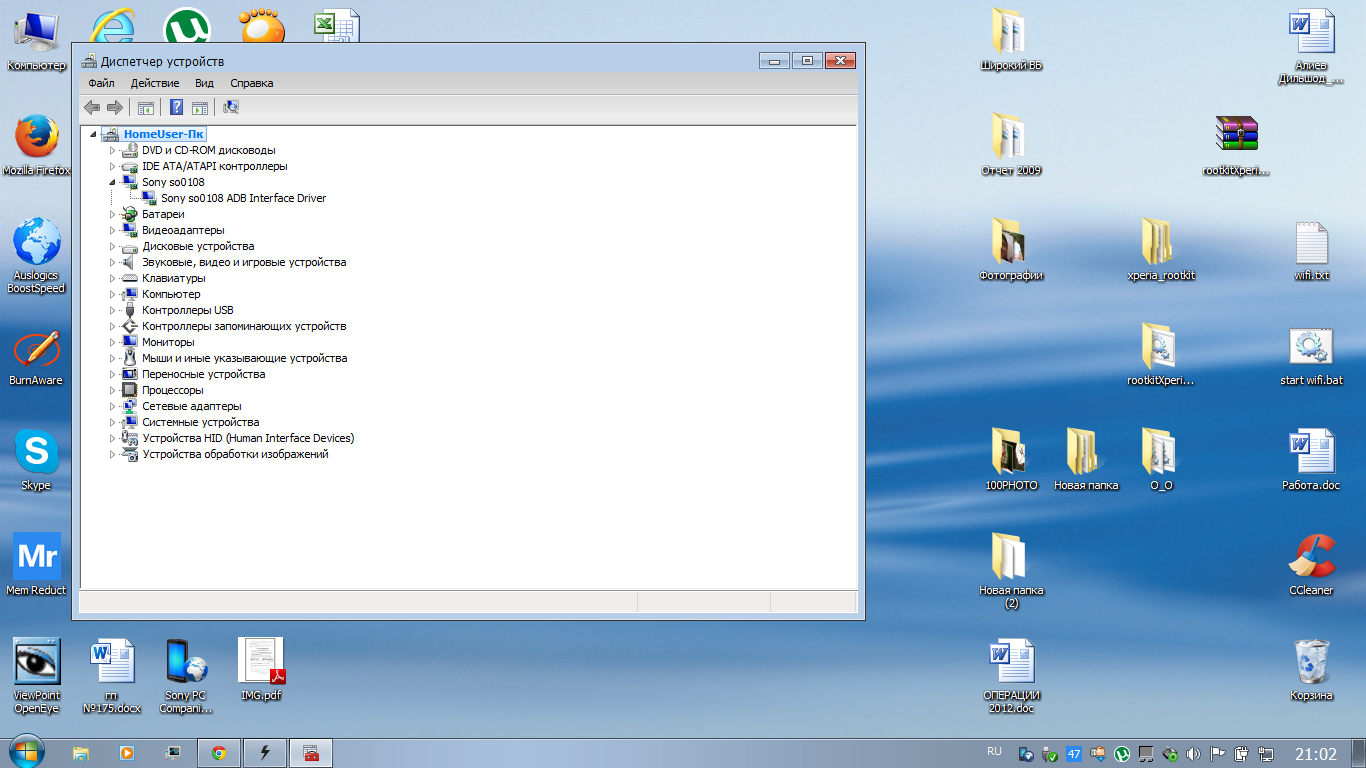Image resolution: width=1366 pixels, height=768 pixels.
Task: Open the Действие menu
Action: [x=155, y=83]
